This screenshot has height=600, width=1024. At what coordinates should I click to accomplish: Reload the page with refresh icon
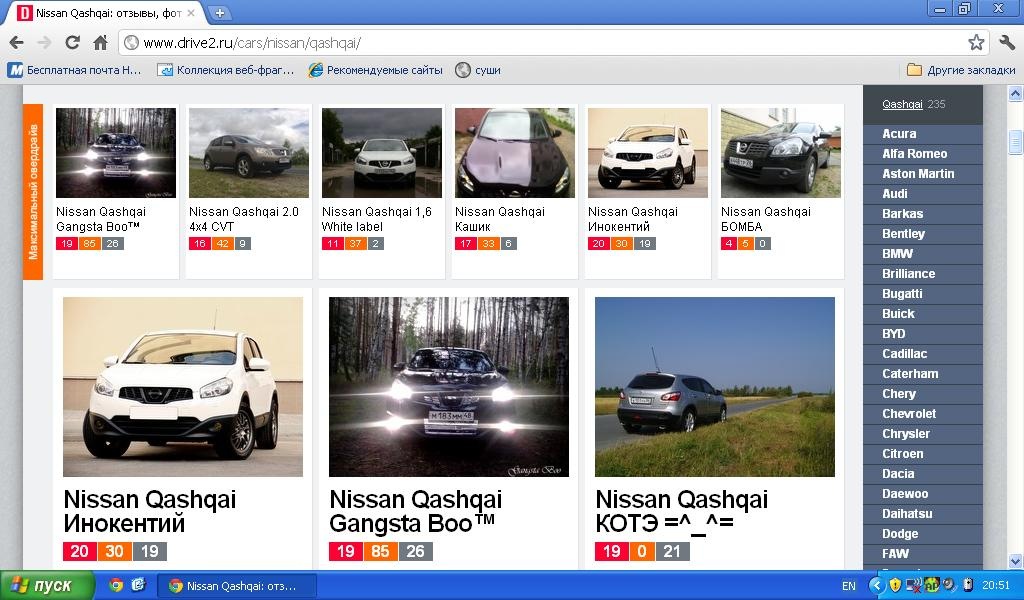coord(72,43)
